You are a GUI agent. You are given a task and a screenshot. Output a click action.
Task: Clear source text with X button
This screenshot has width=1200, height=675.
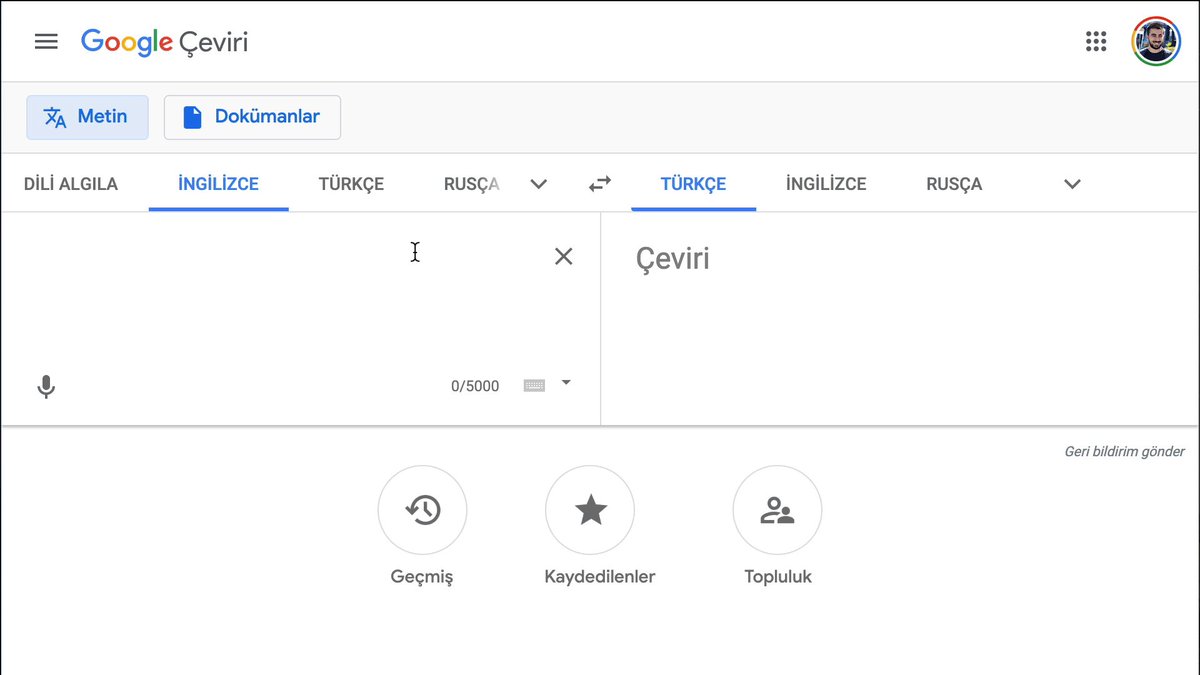click(x=564, y=257)
